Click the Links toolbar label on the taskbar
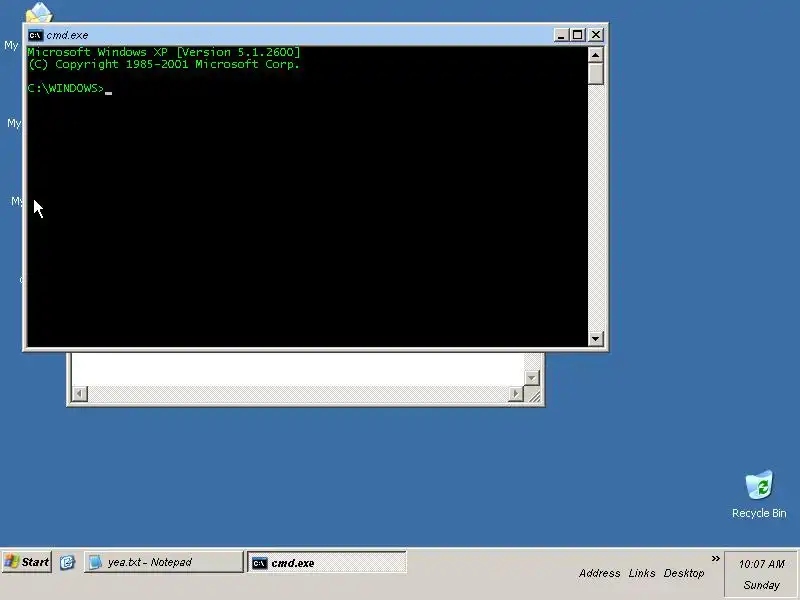The height and width of the screenshot is (600, 800). [x=642, y=573]
